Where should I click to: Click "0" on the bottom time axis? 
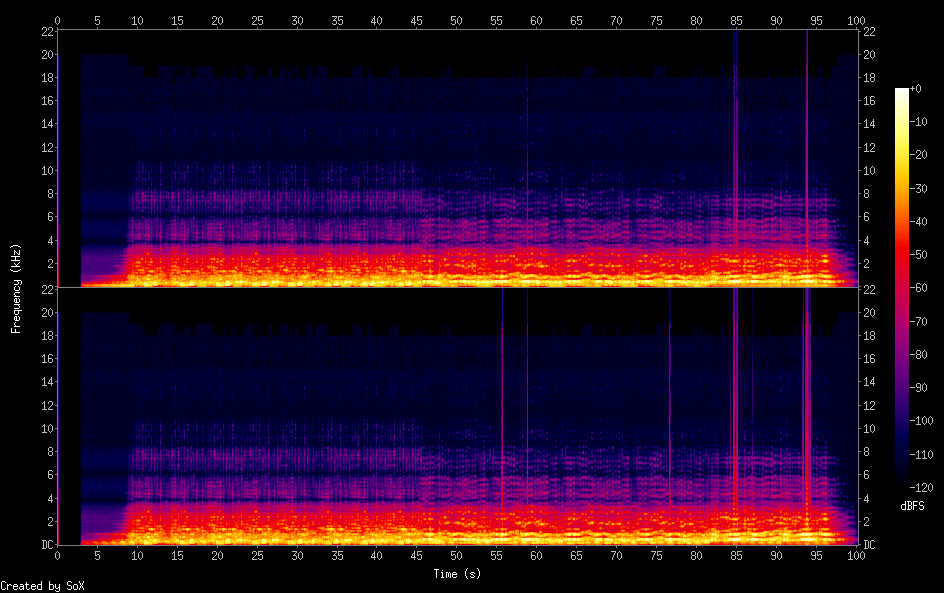pos(57,556)
